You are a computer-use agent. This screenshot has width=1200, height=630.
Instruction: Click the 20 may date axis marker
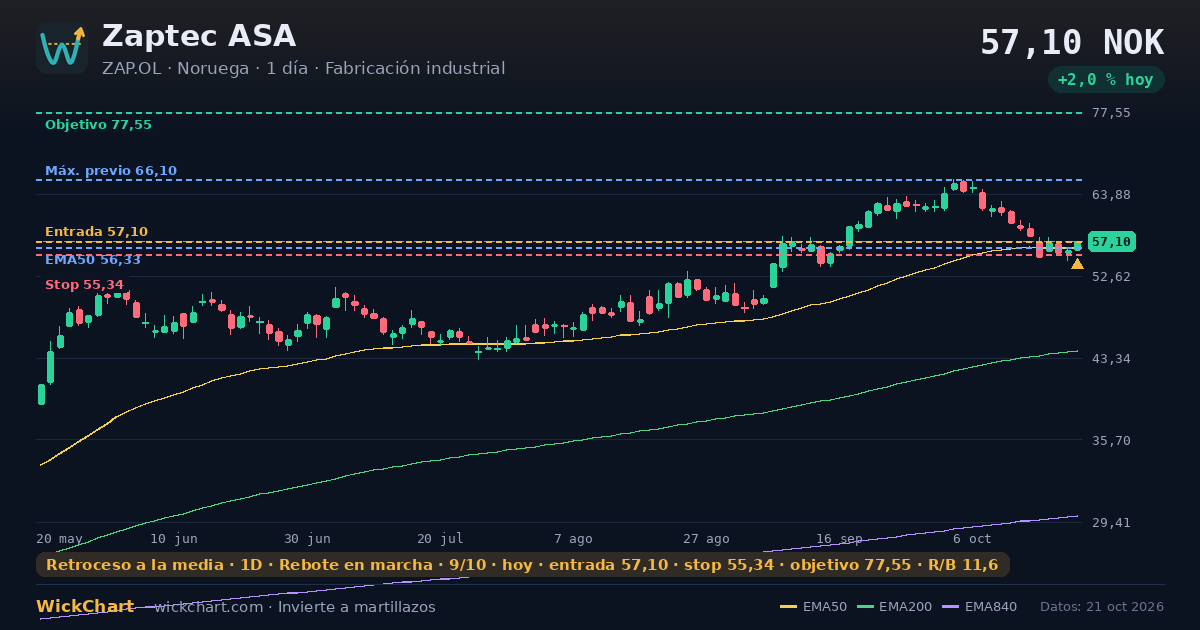60,538
